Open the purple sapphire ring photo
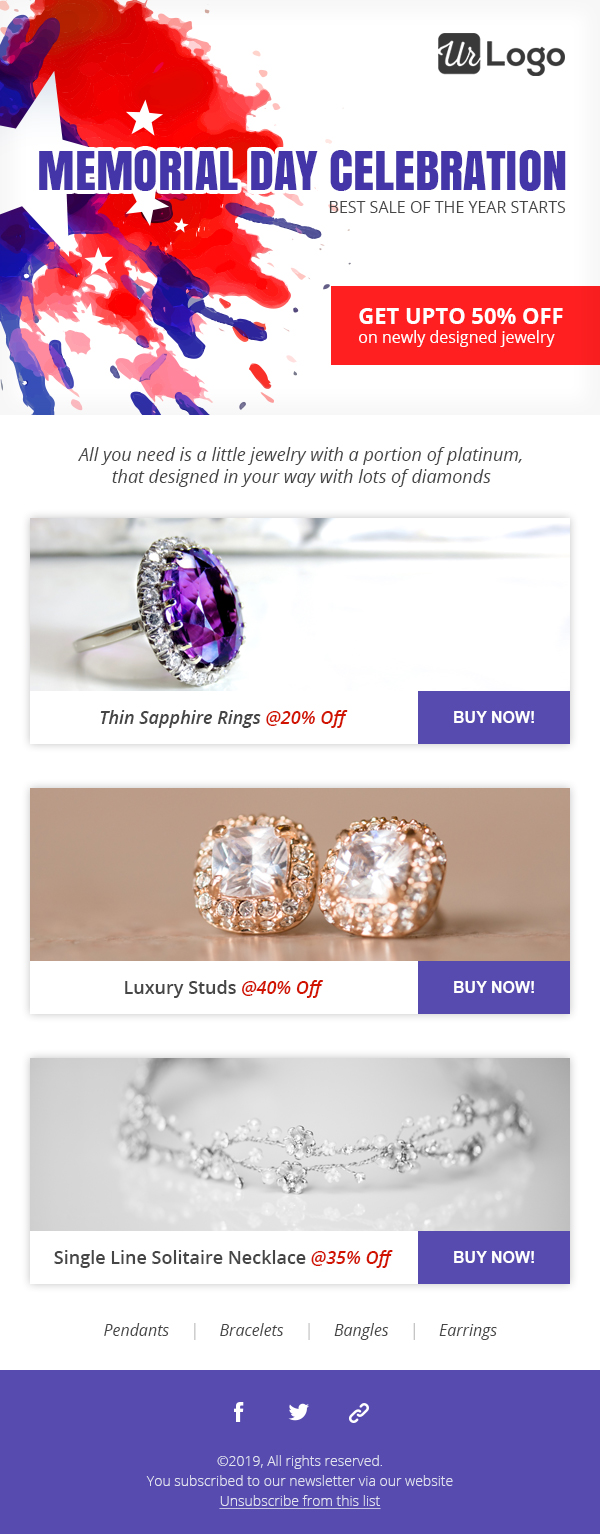 300,604
